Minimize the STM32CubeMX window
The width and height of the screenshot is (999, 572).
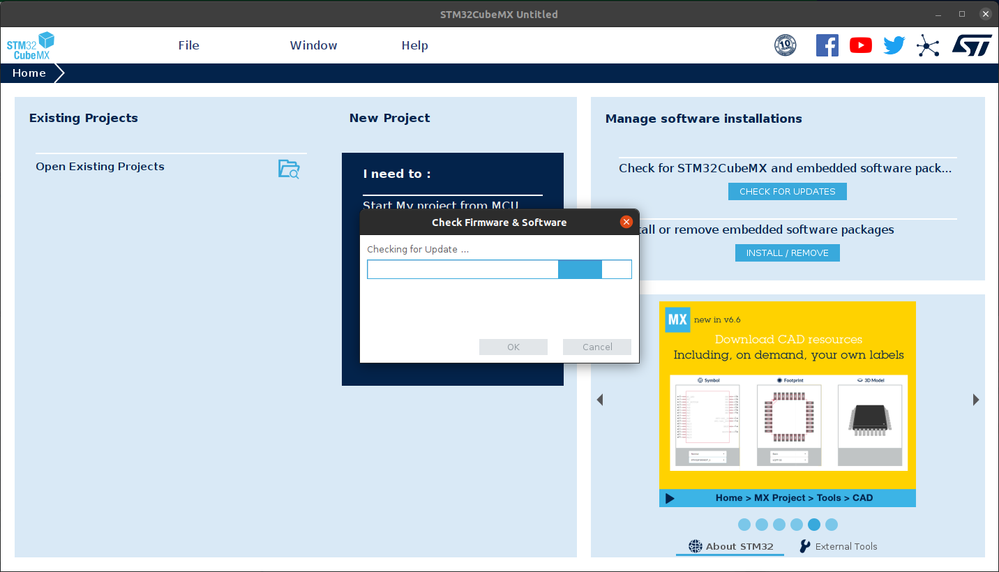click(938, 14)
